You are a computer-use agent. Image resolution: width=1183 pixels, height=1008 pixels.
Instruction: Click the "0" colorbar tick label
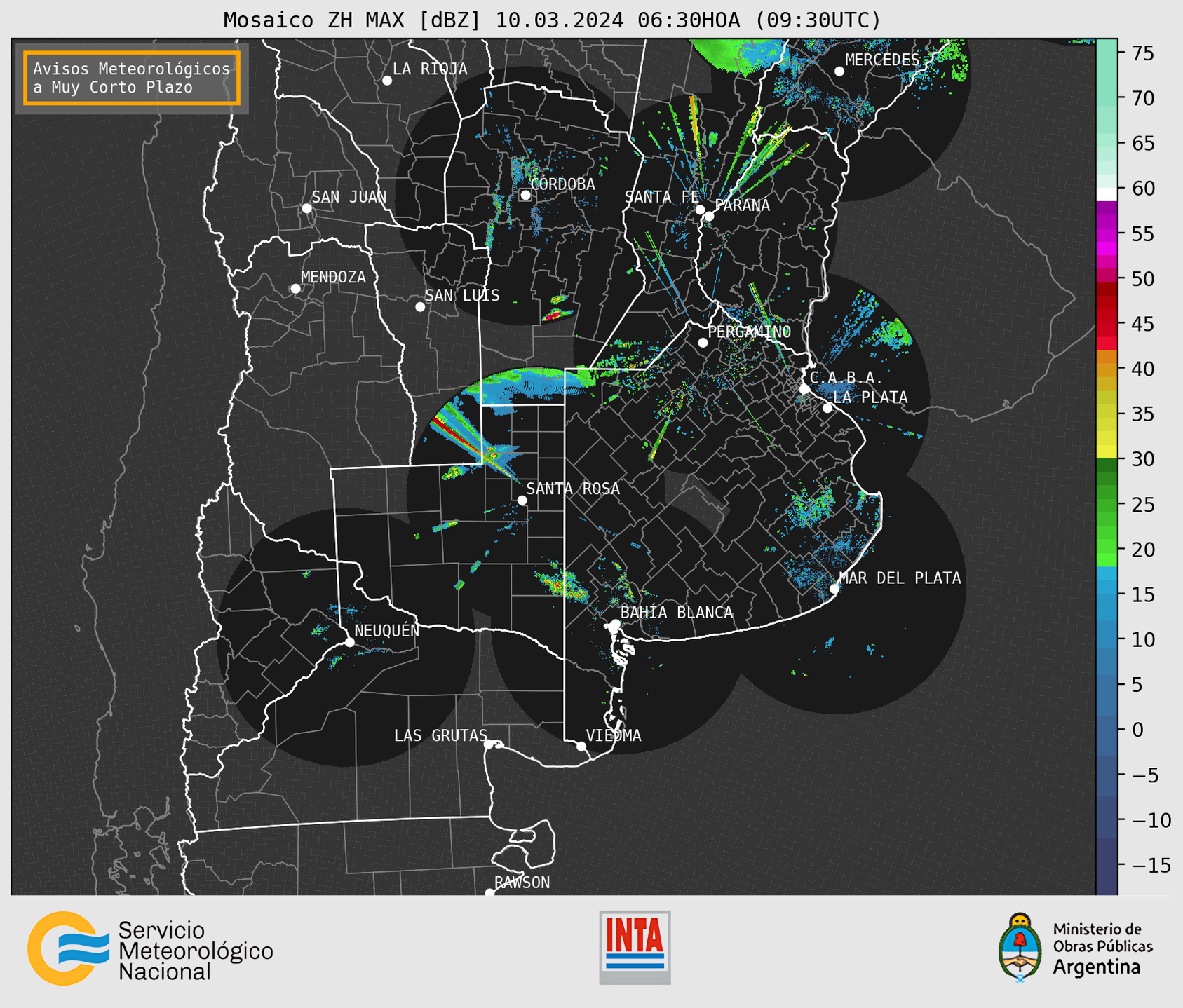1137,730
